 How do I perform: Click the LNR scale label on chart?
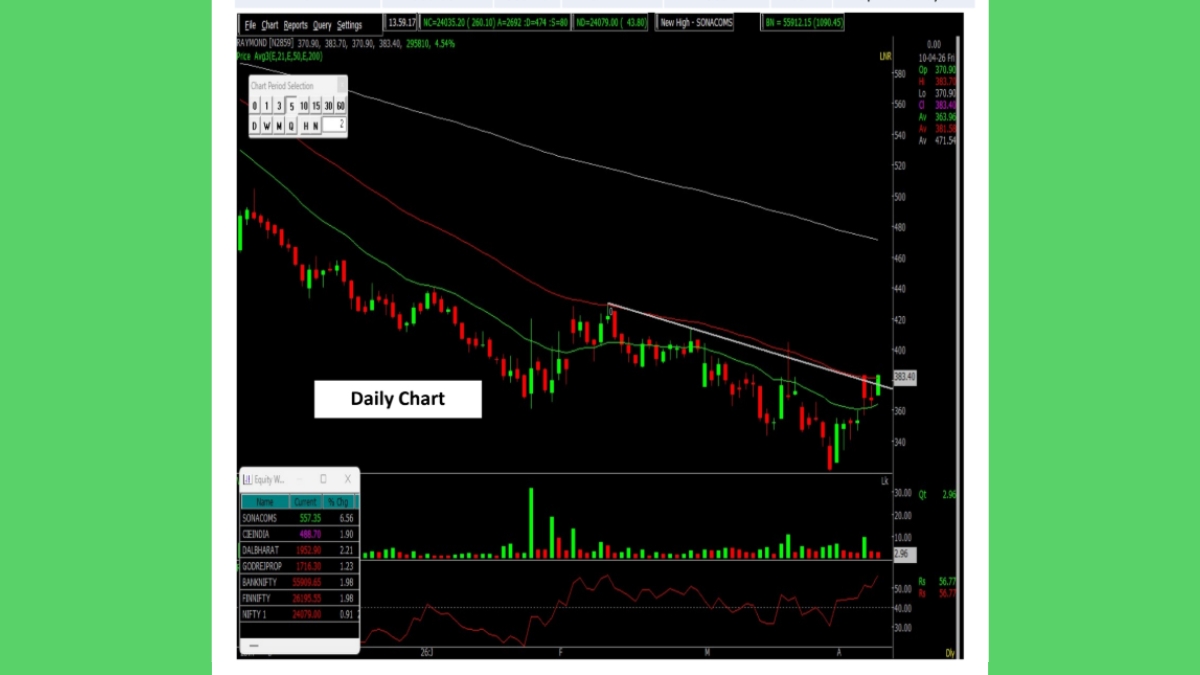point(885,57)
